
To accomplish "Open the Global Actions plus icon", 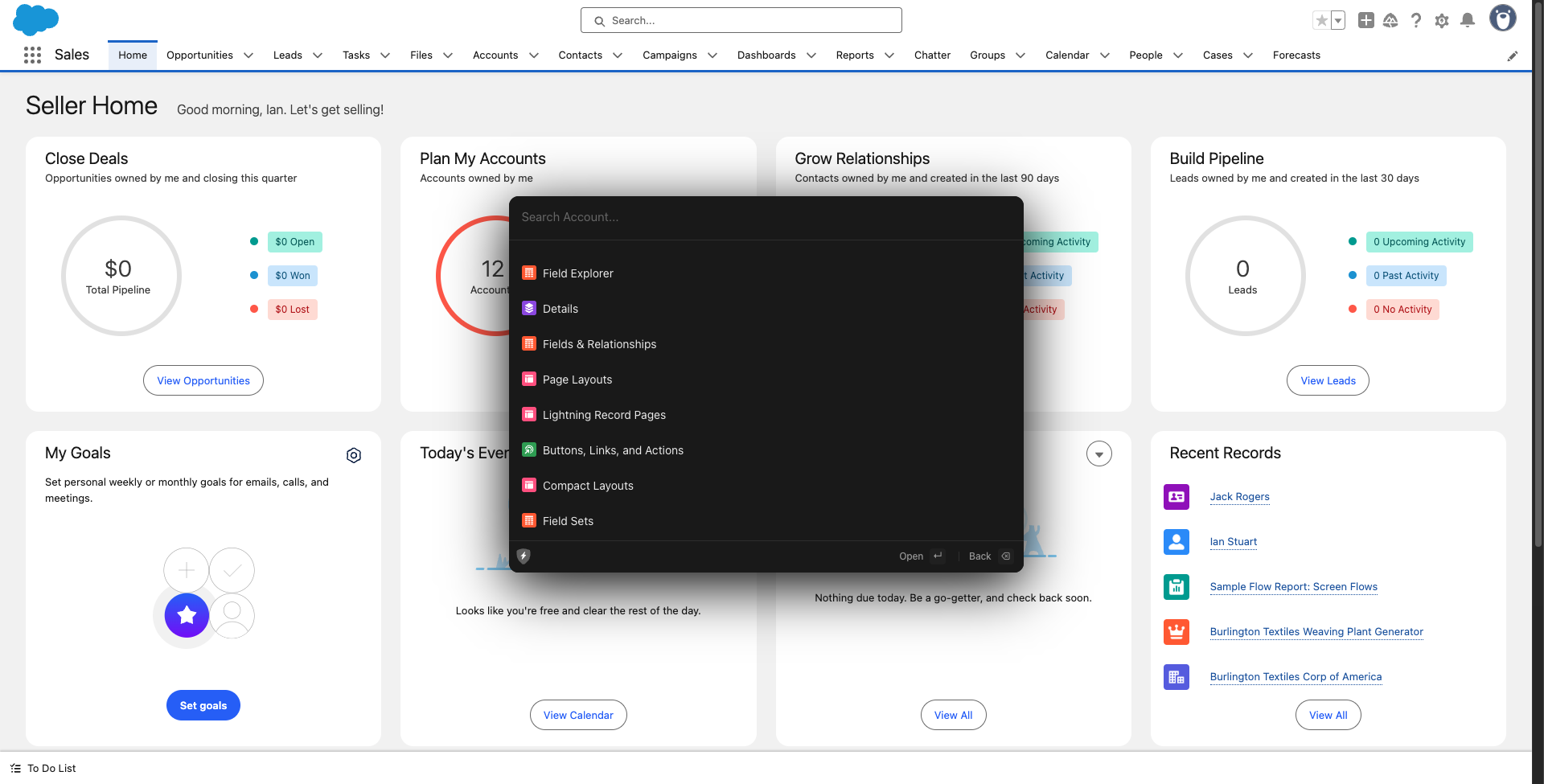I will coord(1365,20).
